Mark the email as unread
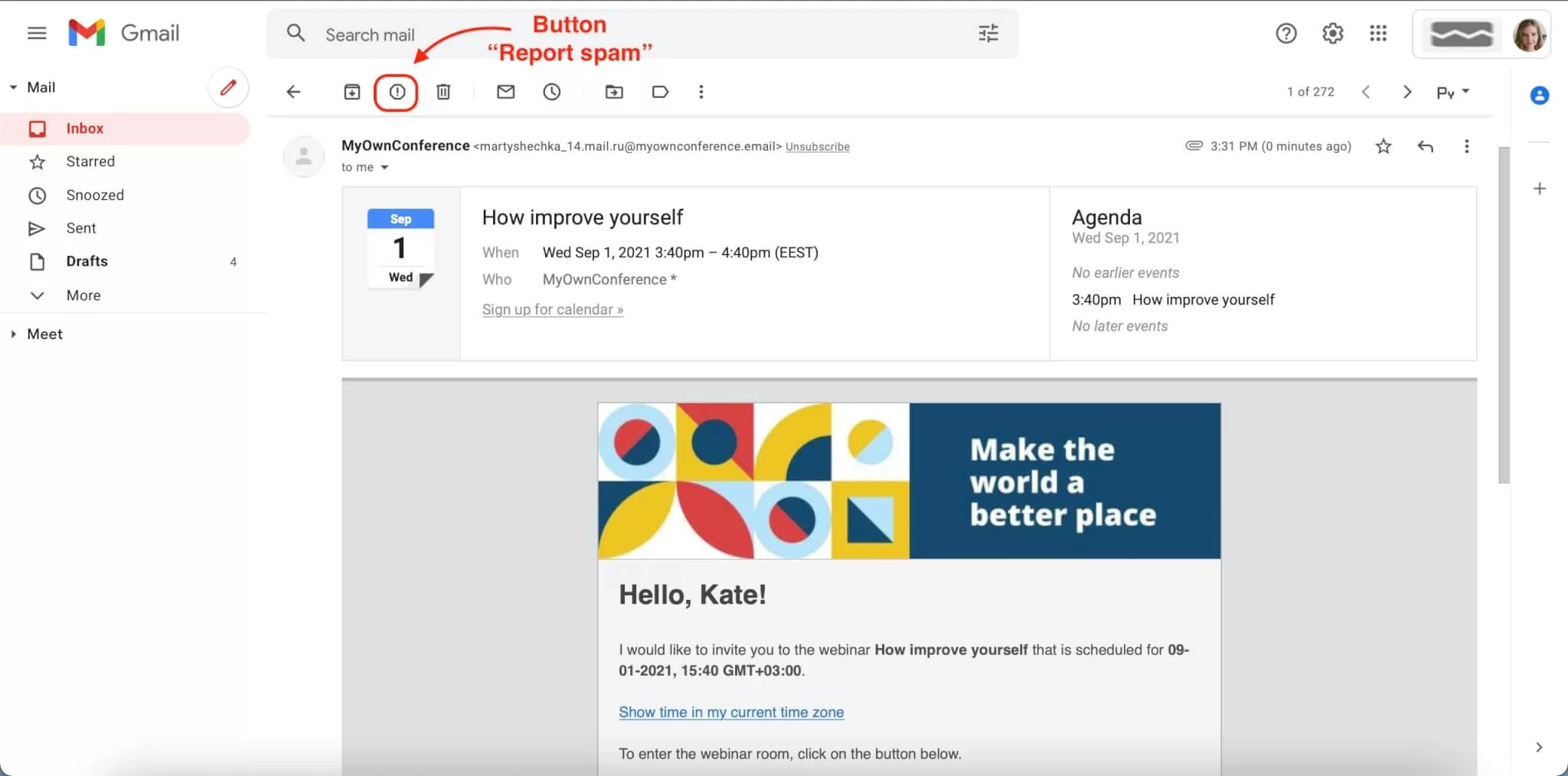The image size is (1568, 776). coord(505,91)
